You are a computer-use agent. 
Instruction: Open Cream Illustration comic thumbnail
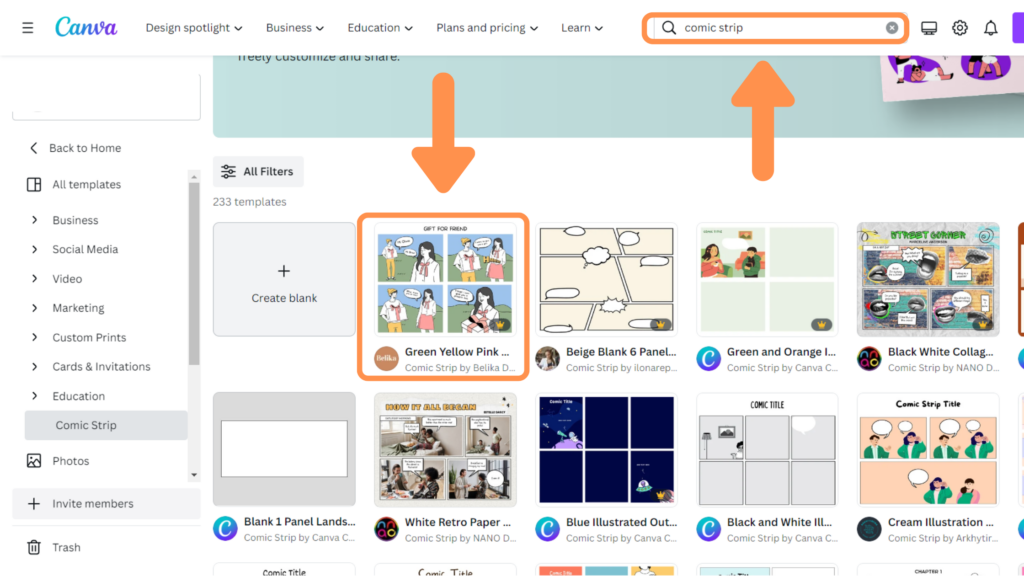click(928, 449)
